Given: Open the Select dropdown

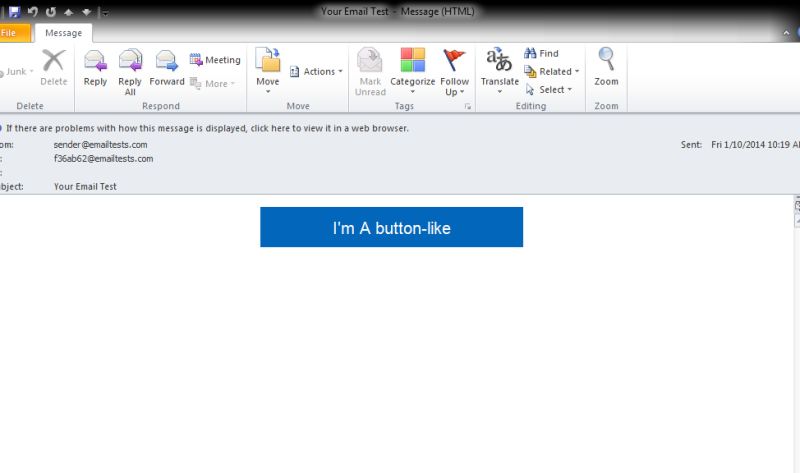Looking at the screenshot, I should pyautogui.click(x=549, y=90).
